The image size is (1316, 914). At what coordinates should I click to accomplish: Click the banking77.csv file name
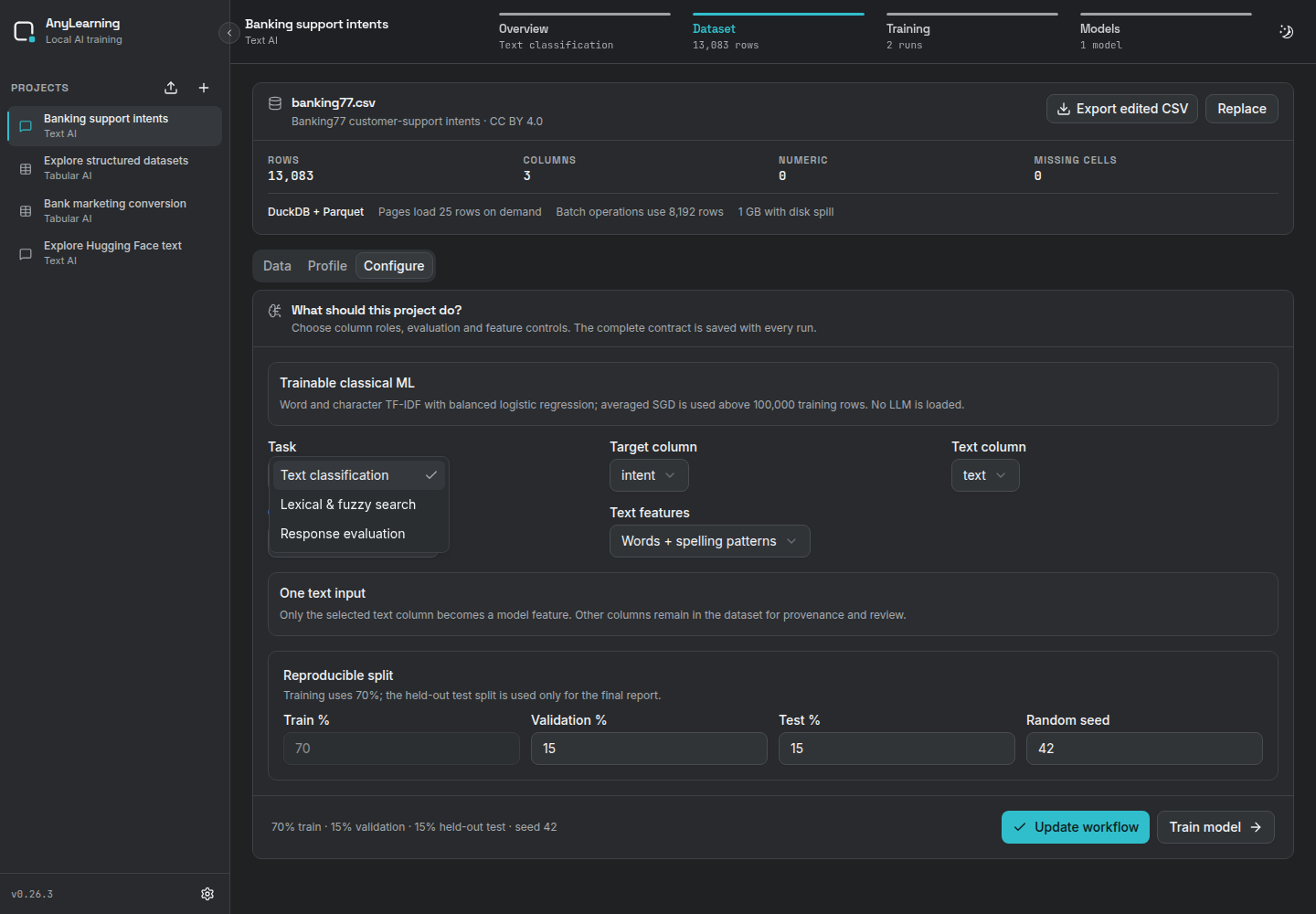pos(334,103)
